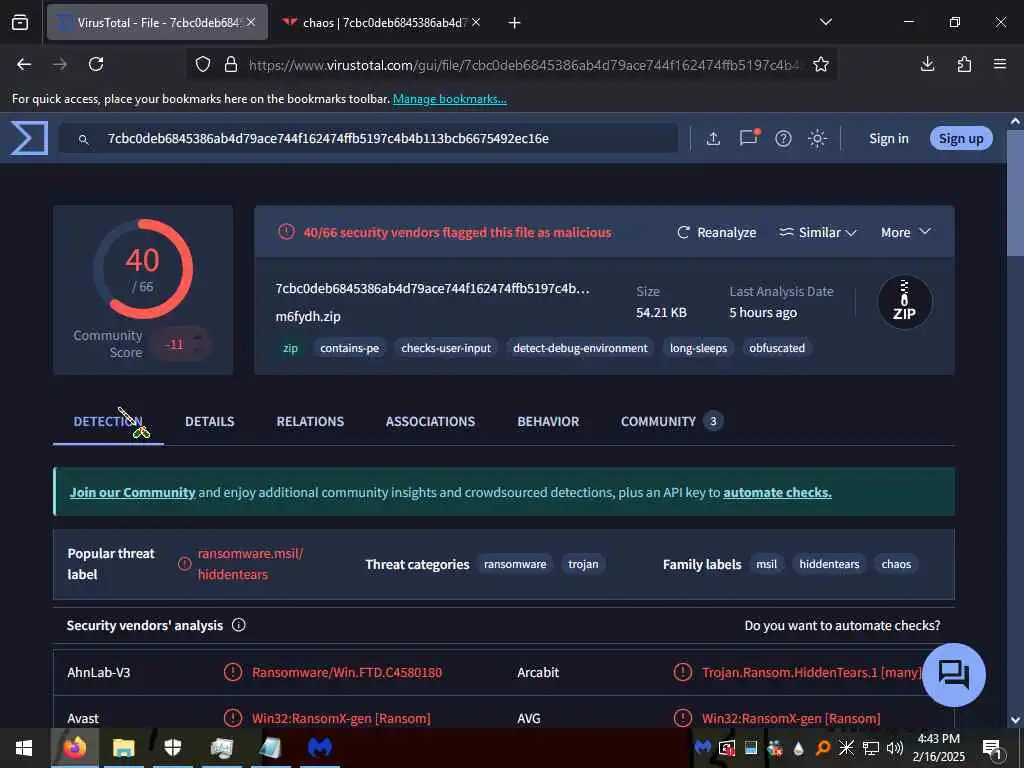
Task: Switch to the RELATIONS tab
Action: [x=310, y=422]
